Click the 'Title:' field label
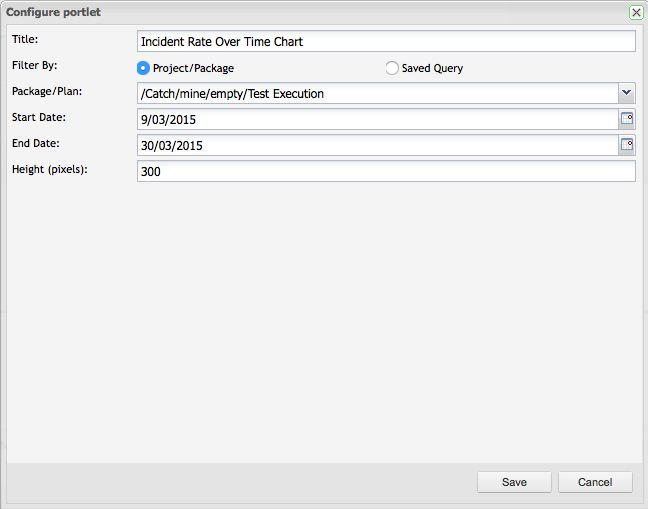 click(27, 39)
